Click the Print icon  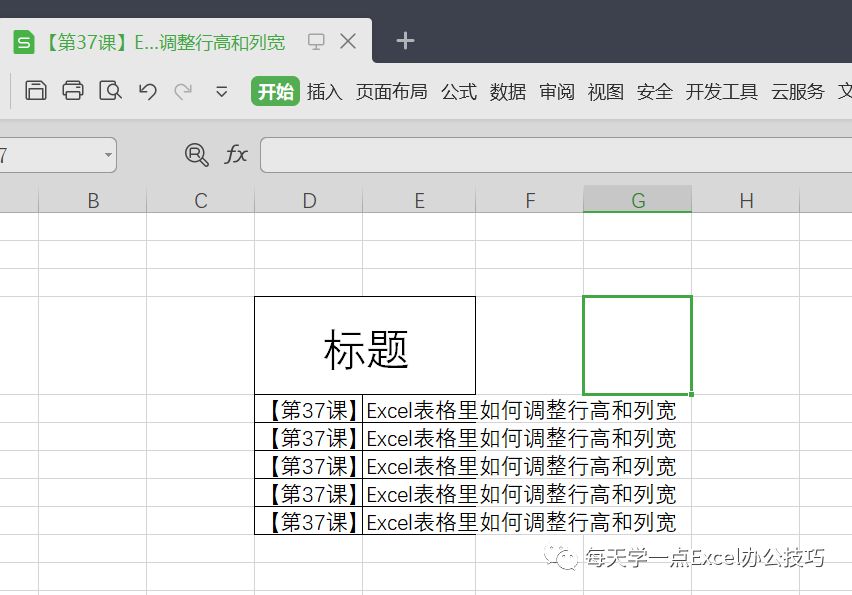(73, 91)
